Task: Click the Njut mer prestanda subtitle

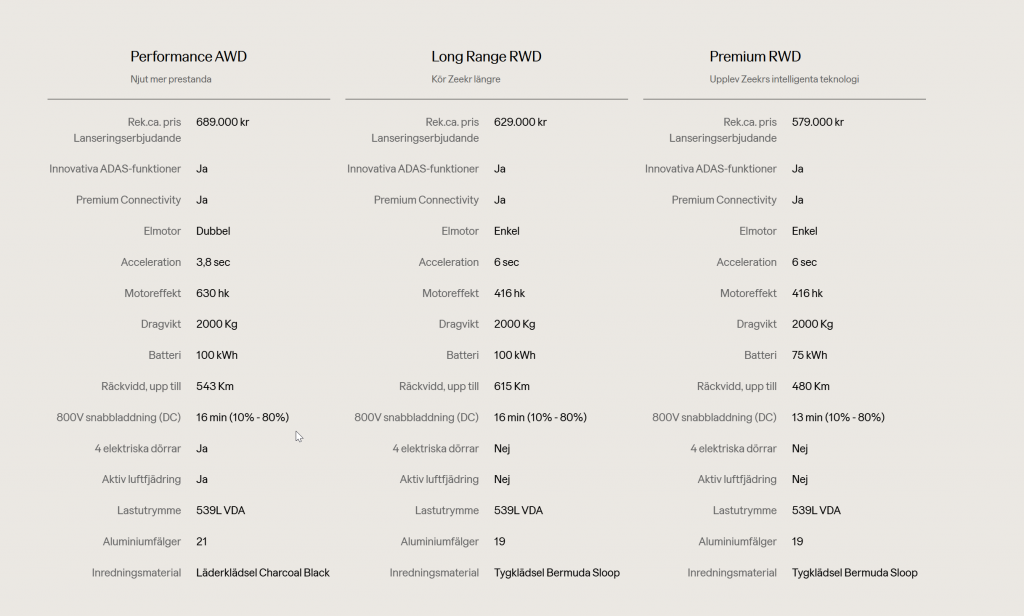Action: 171,79
